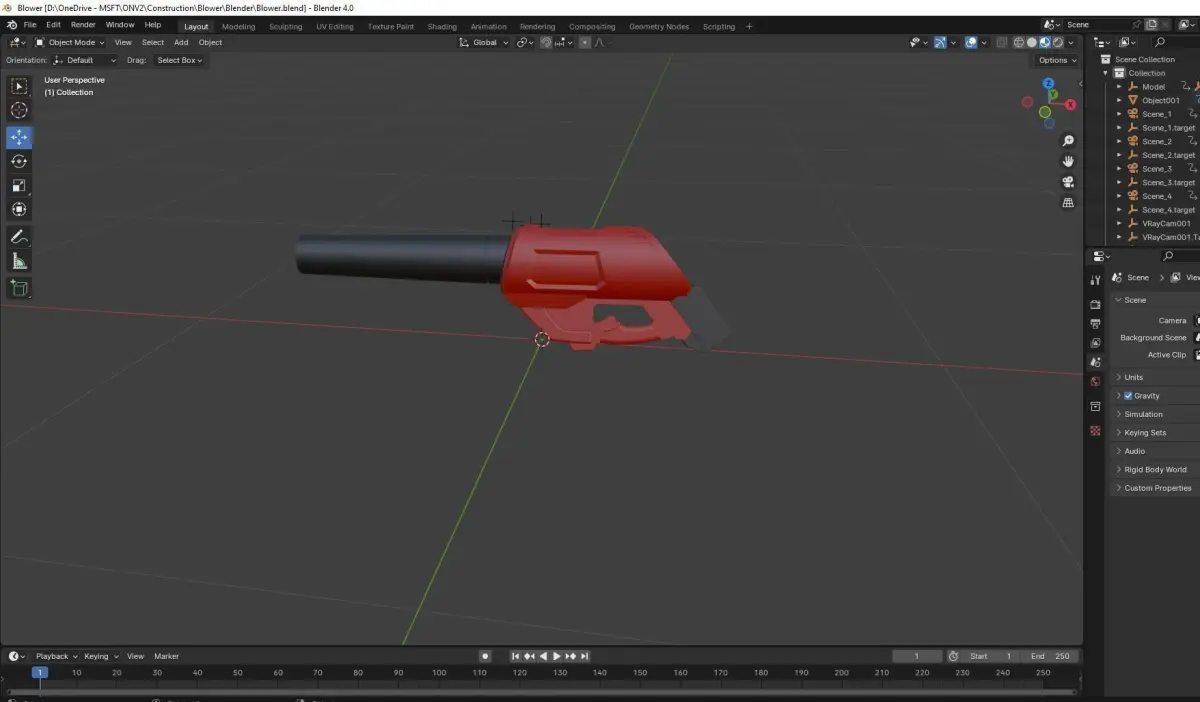Collapse the Collection tree in outliner

[x=1107, y=73]
